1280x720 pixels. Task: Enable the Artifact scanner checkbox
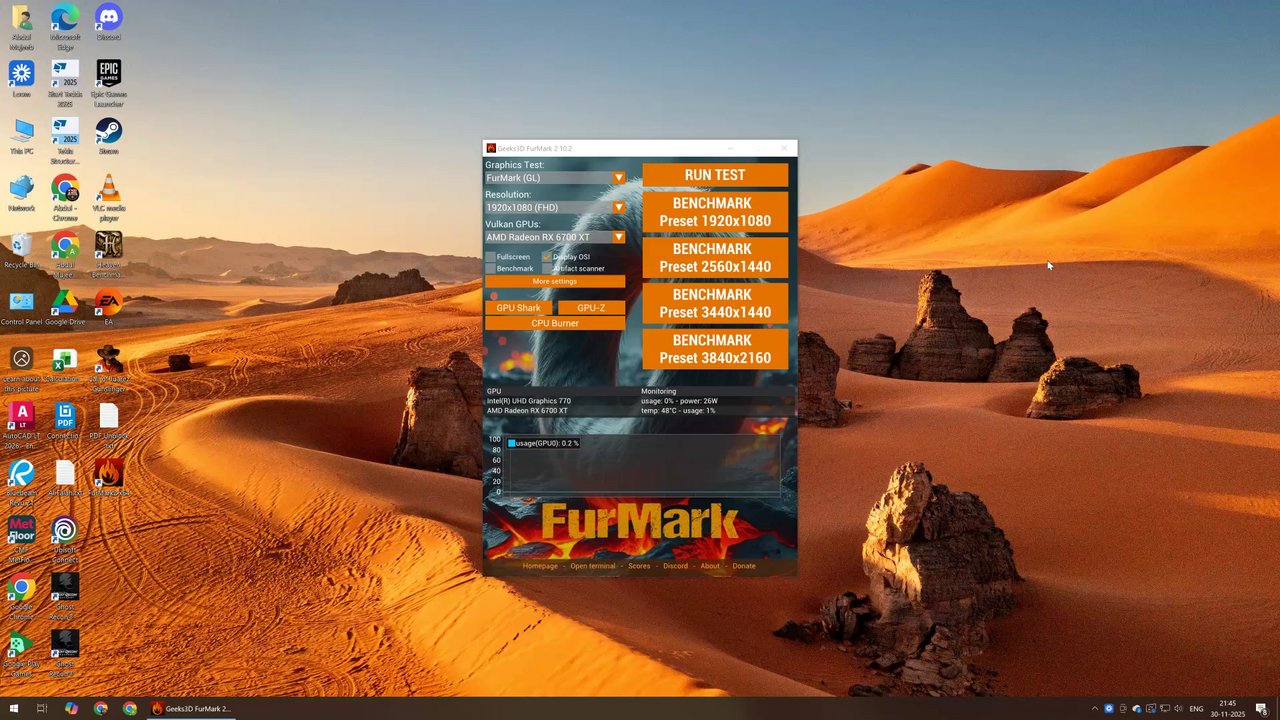click(x=547, y=268)
